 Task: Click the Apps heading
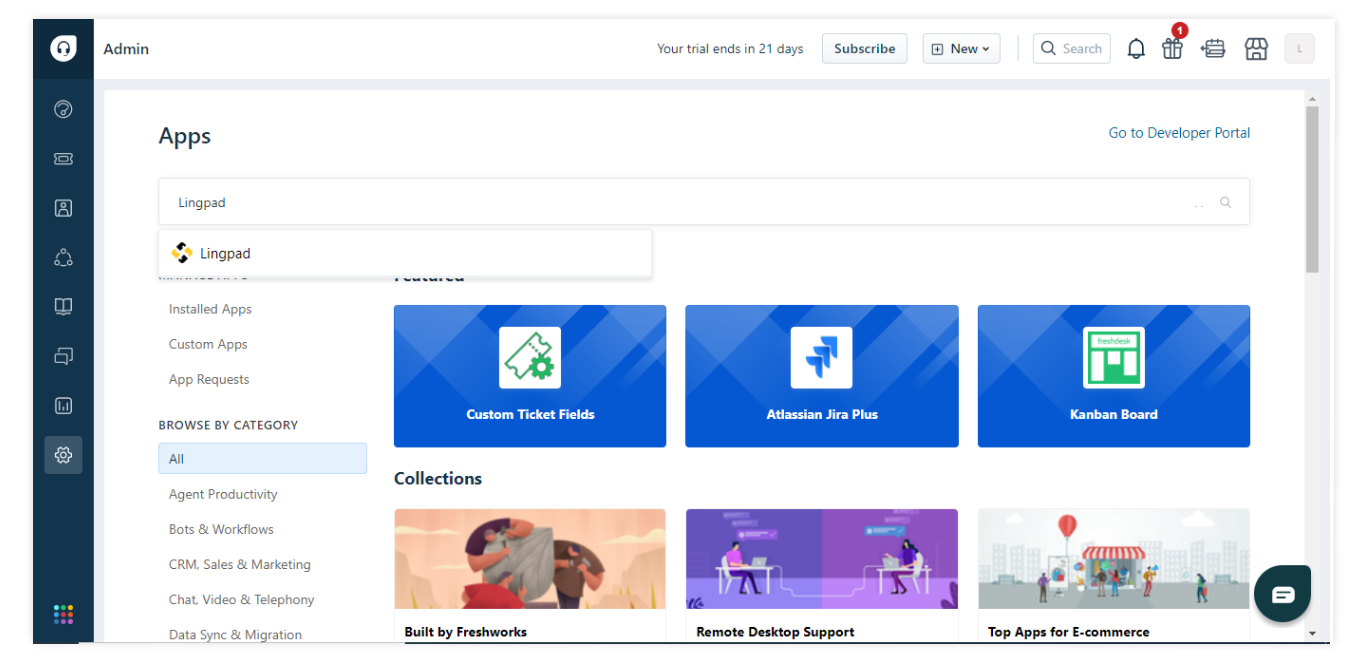coord(185,136)
